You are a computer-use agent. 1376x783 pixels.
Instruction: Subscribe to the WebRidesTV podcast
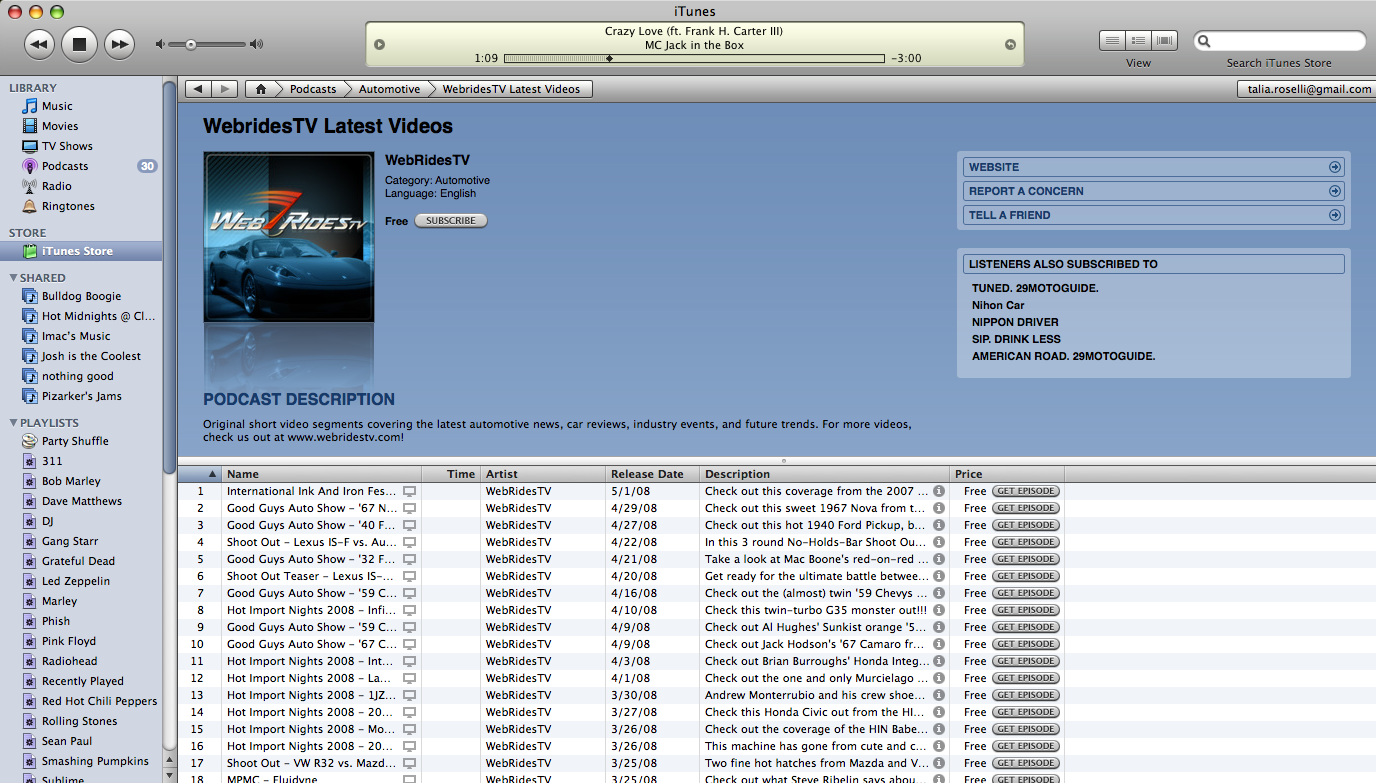click(x=451, y=221)
